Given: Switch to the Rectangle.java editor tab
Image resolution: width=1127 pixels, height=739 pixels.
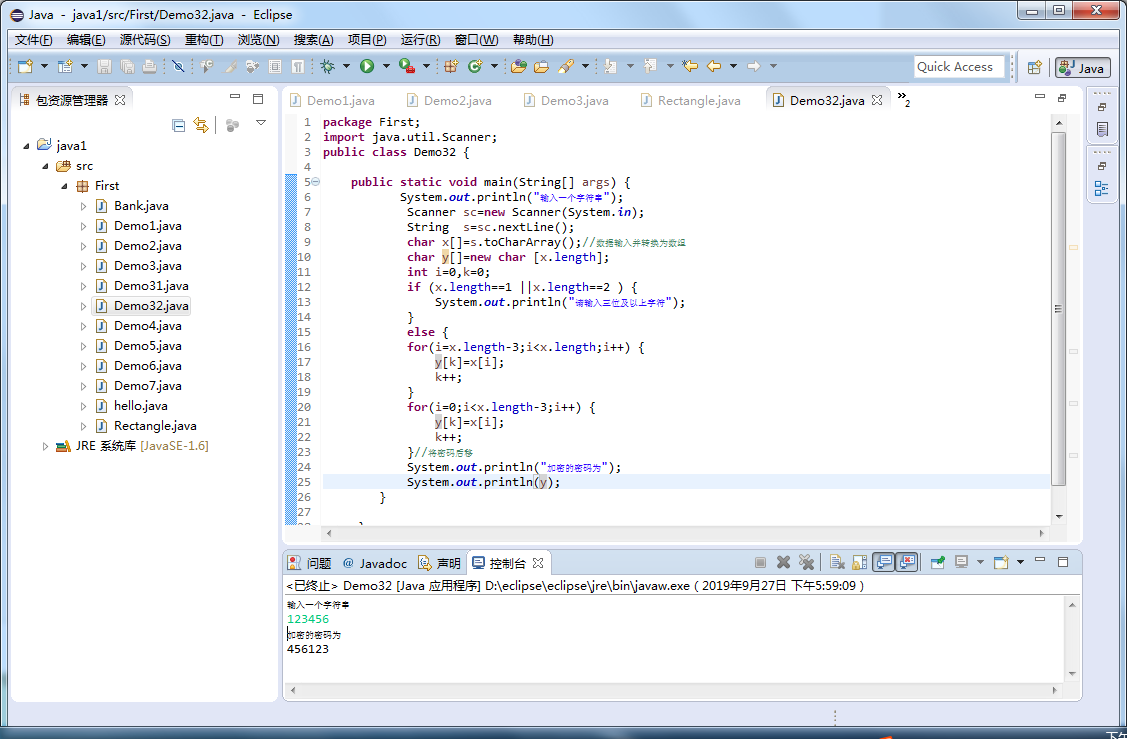Looking at the screenshot, I should (x=691, y=101).
